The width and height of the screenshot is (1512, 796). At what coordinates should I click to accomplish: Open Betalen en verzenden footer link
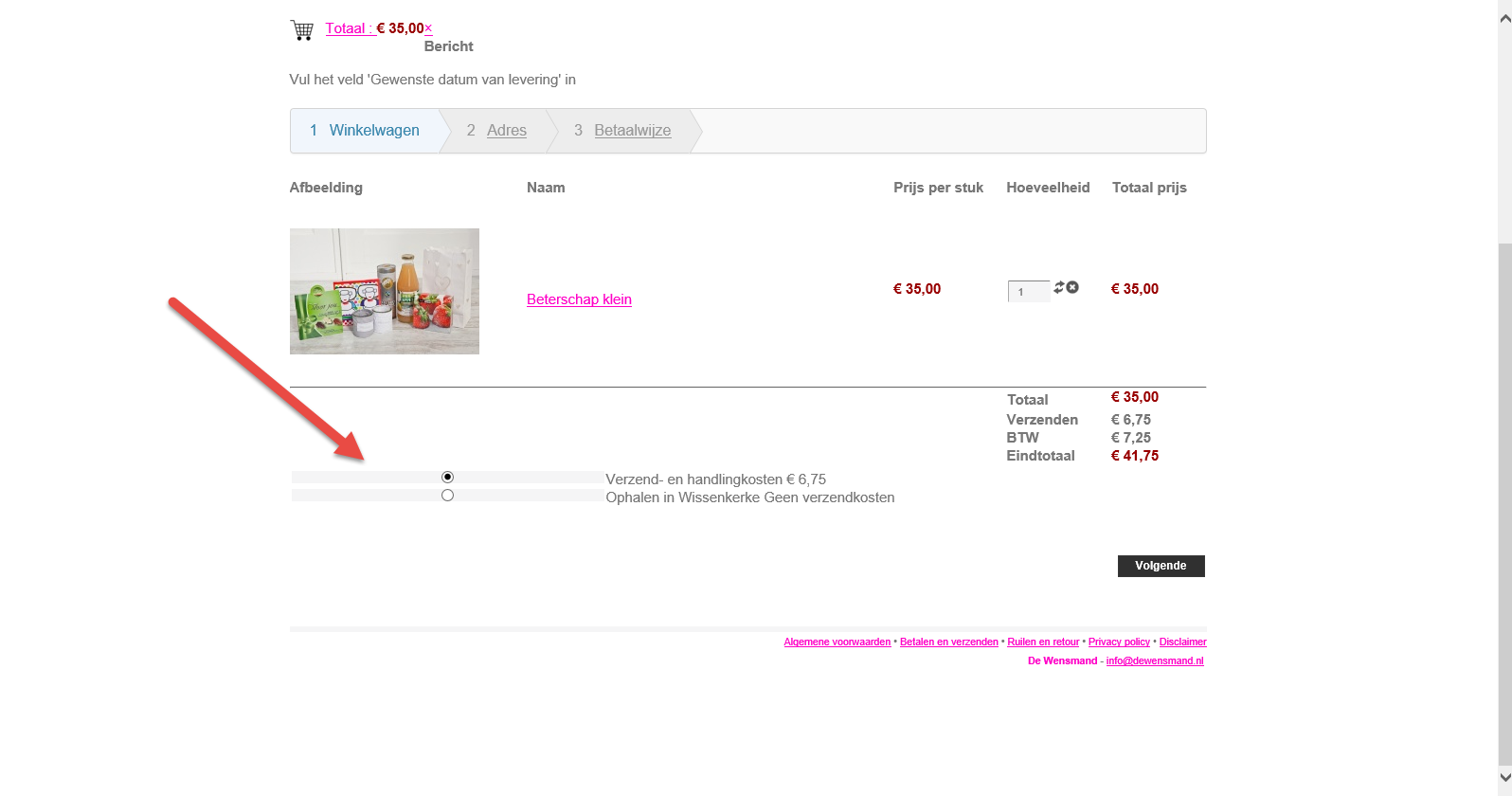point(948,642)
